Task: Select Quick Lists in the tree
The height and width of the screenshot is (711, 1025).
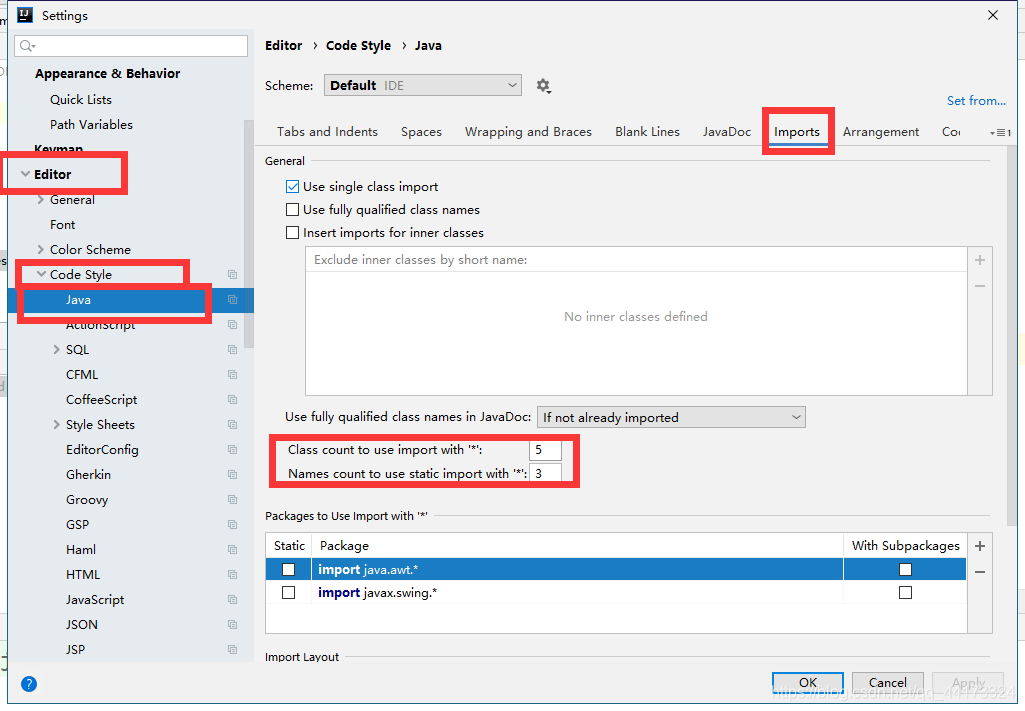Action: pyautogui.click(x=81, y=100)
